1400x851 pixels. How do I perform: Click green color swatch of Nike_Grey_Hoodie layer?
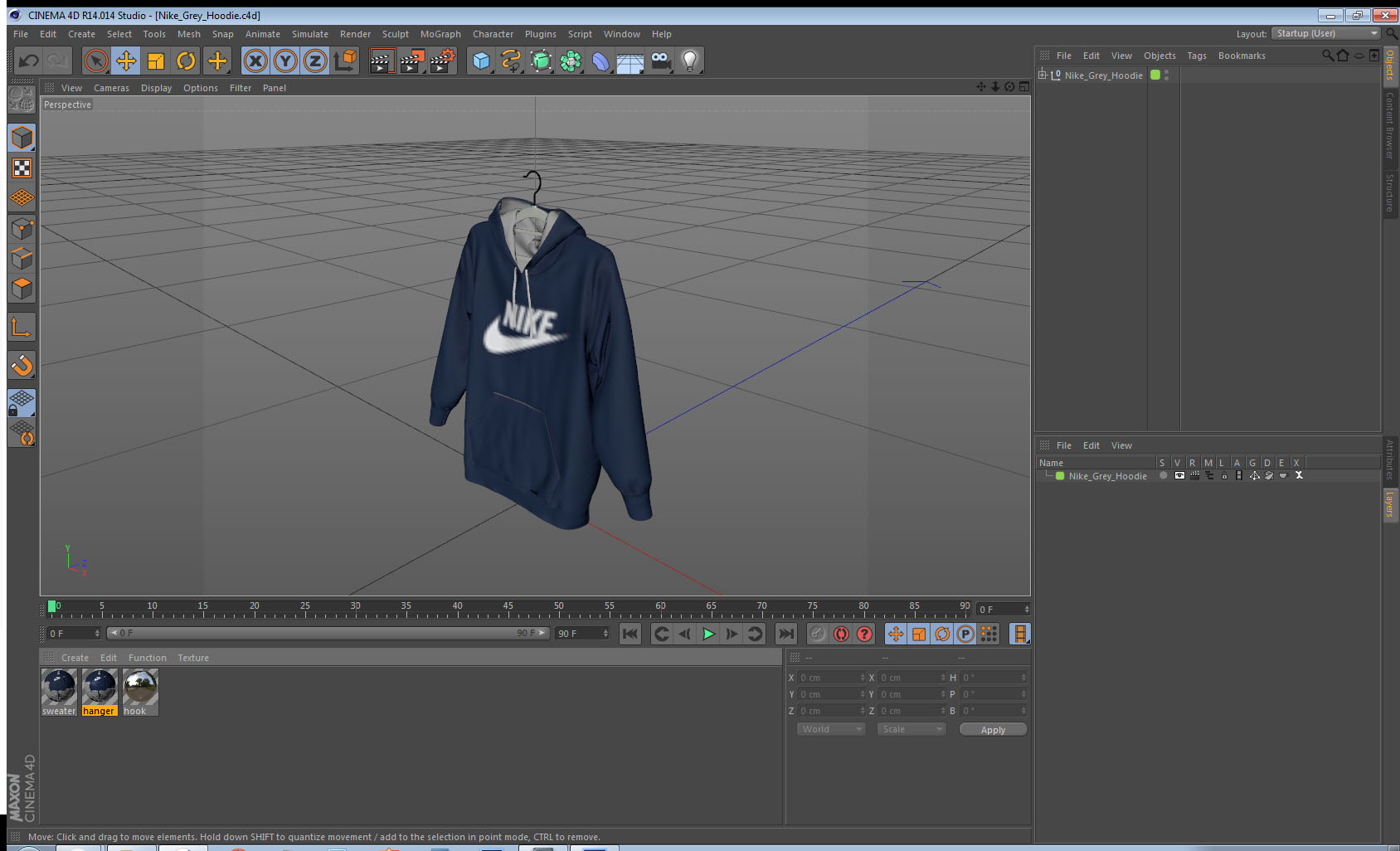tap(1060, 476)
